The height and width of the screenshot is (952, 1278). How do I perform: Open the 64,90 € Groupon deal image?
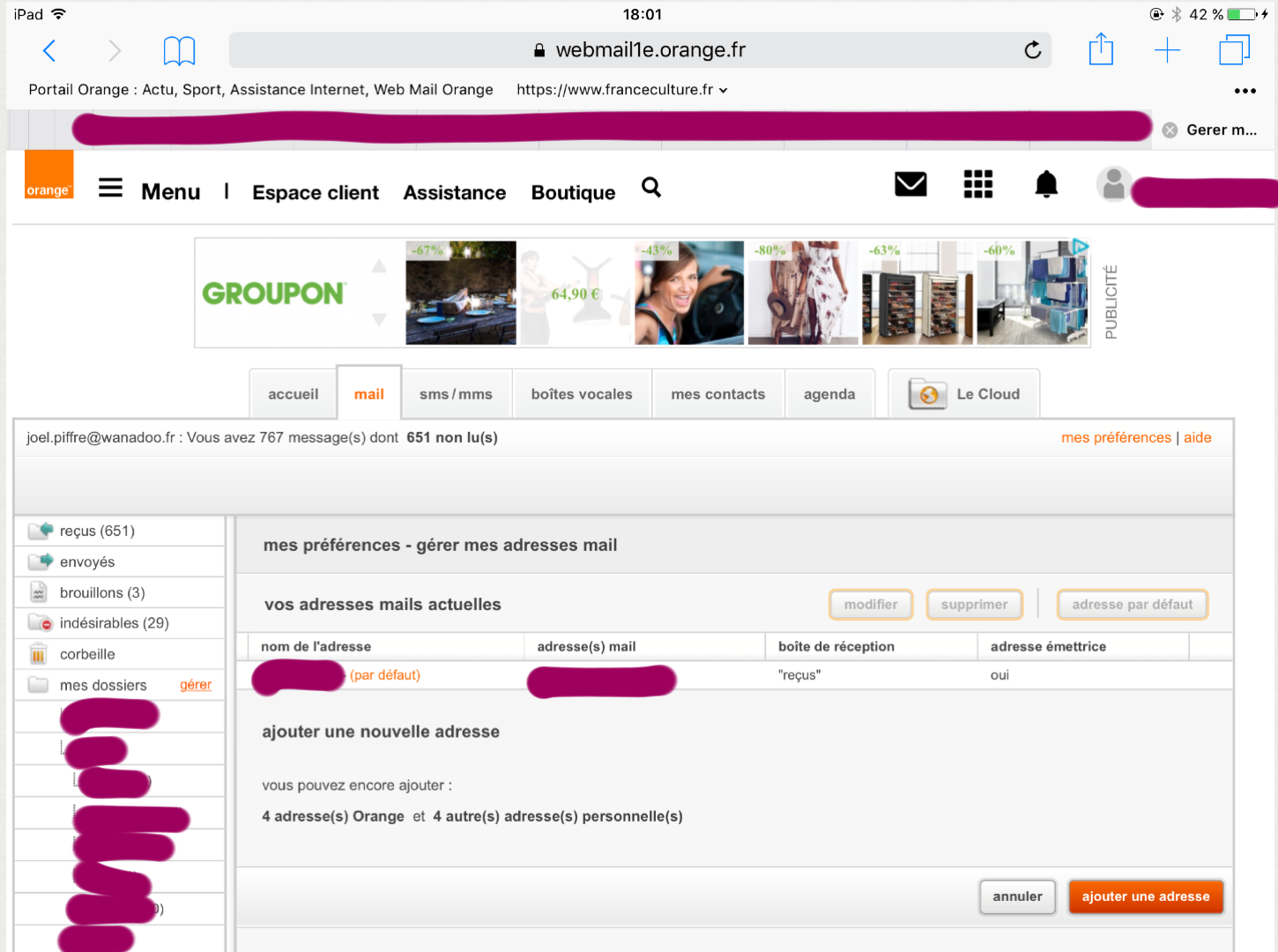point(576,293)
